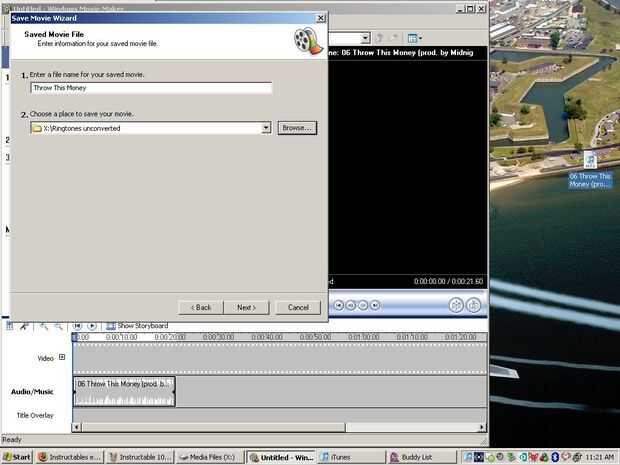Click the Up One Level icon in Movie Maker toolbar
Viewport: 620px width, 465px height.
380,38
